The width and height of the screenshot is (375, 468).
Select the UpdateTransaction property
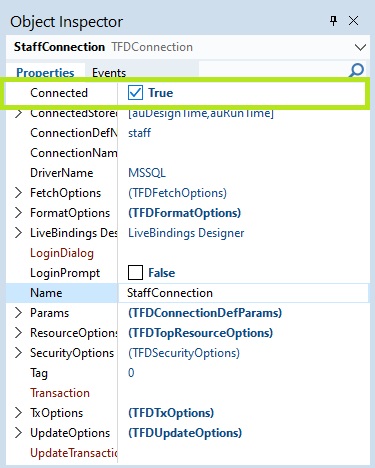pyautogui.click(x=74, y=453)
